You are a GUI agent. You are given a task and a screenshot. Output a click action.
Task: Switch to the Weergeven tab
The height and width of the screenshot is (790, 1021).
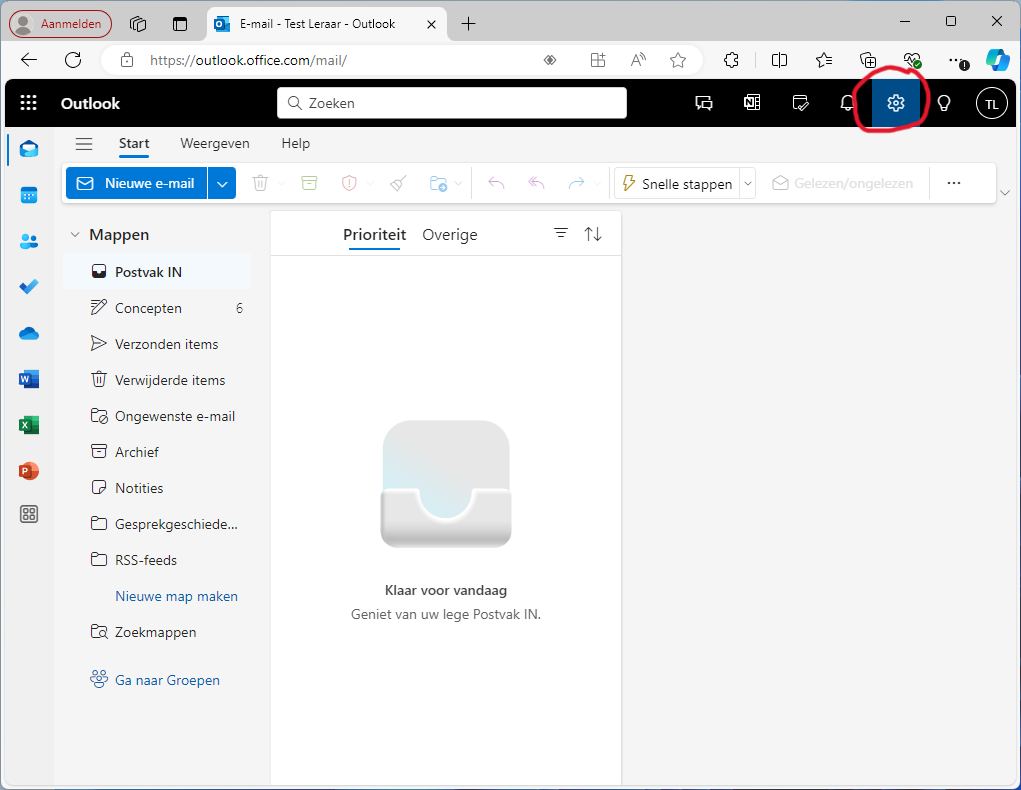tap(215, 144)
